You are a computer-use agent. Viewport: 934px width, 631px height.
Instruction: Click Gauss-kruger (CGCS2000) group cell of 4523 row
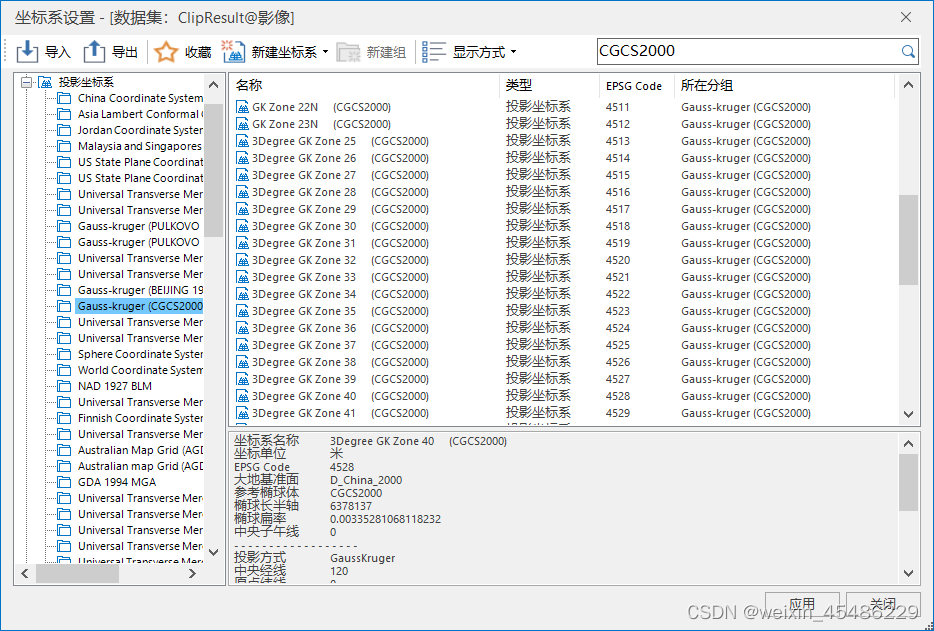click(746, 311)
